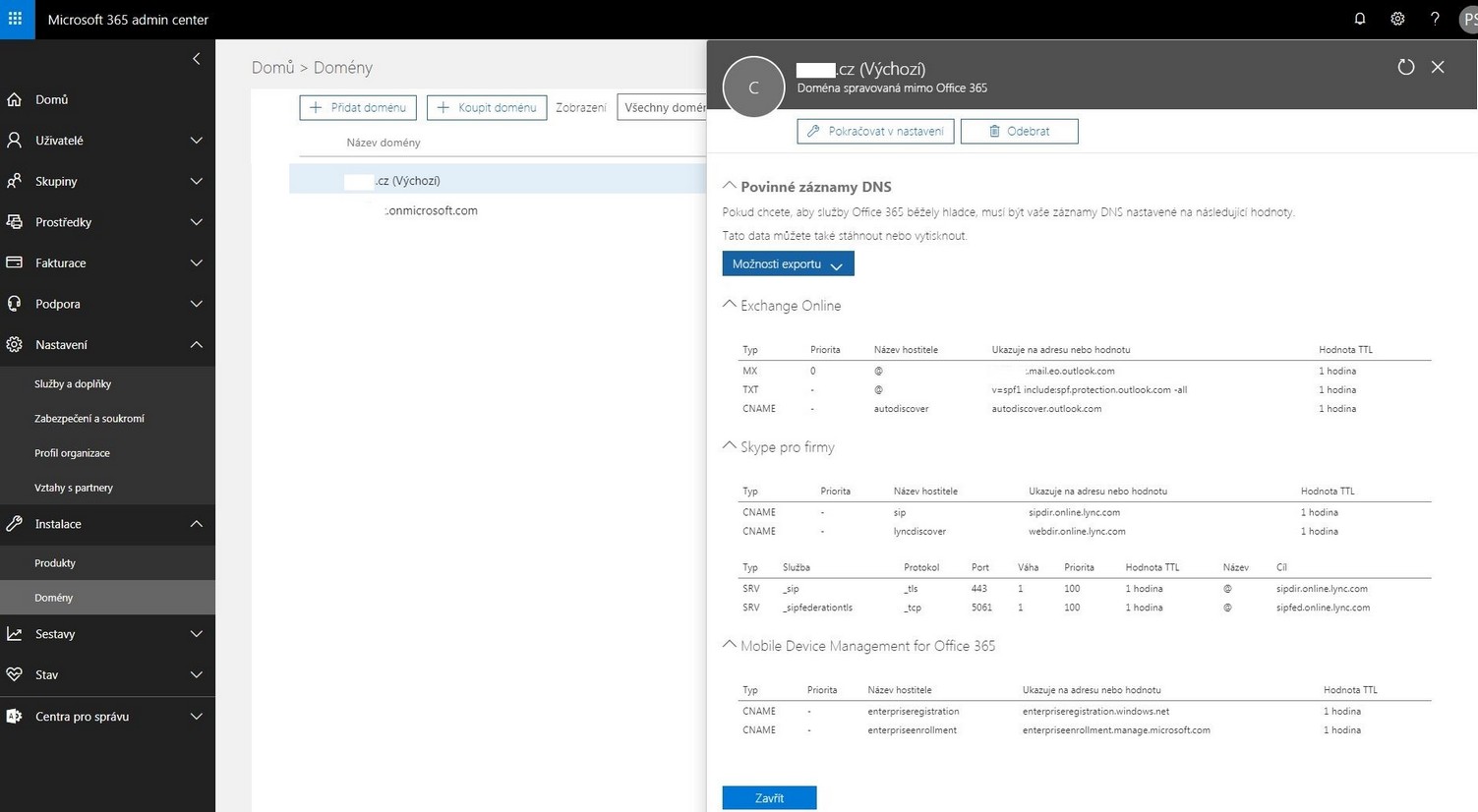This screenshot has height=812, width=1478.
Task: Click the Instalace wrench icon
Action: point(15,524)
